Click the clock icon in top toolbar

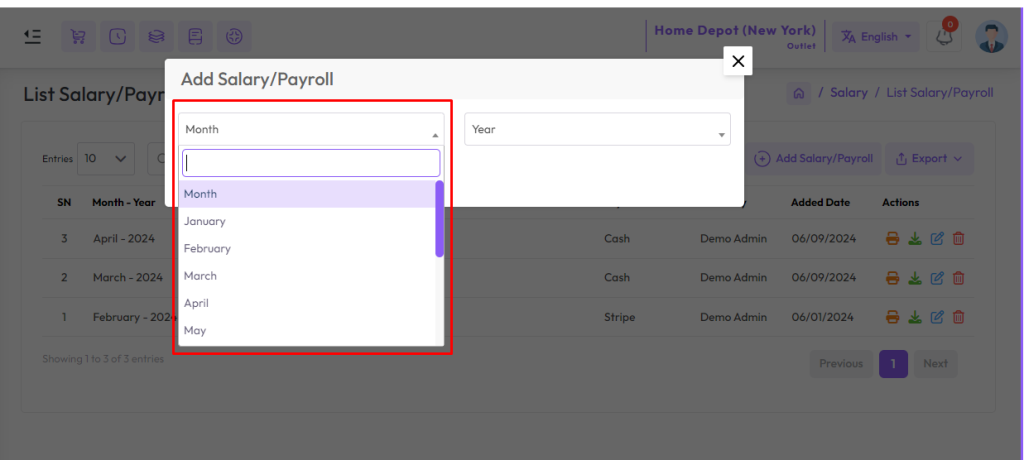click(x=118, y=37)
